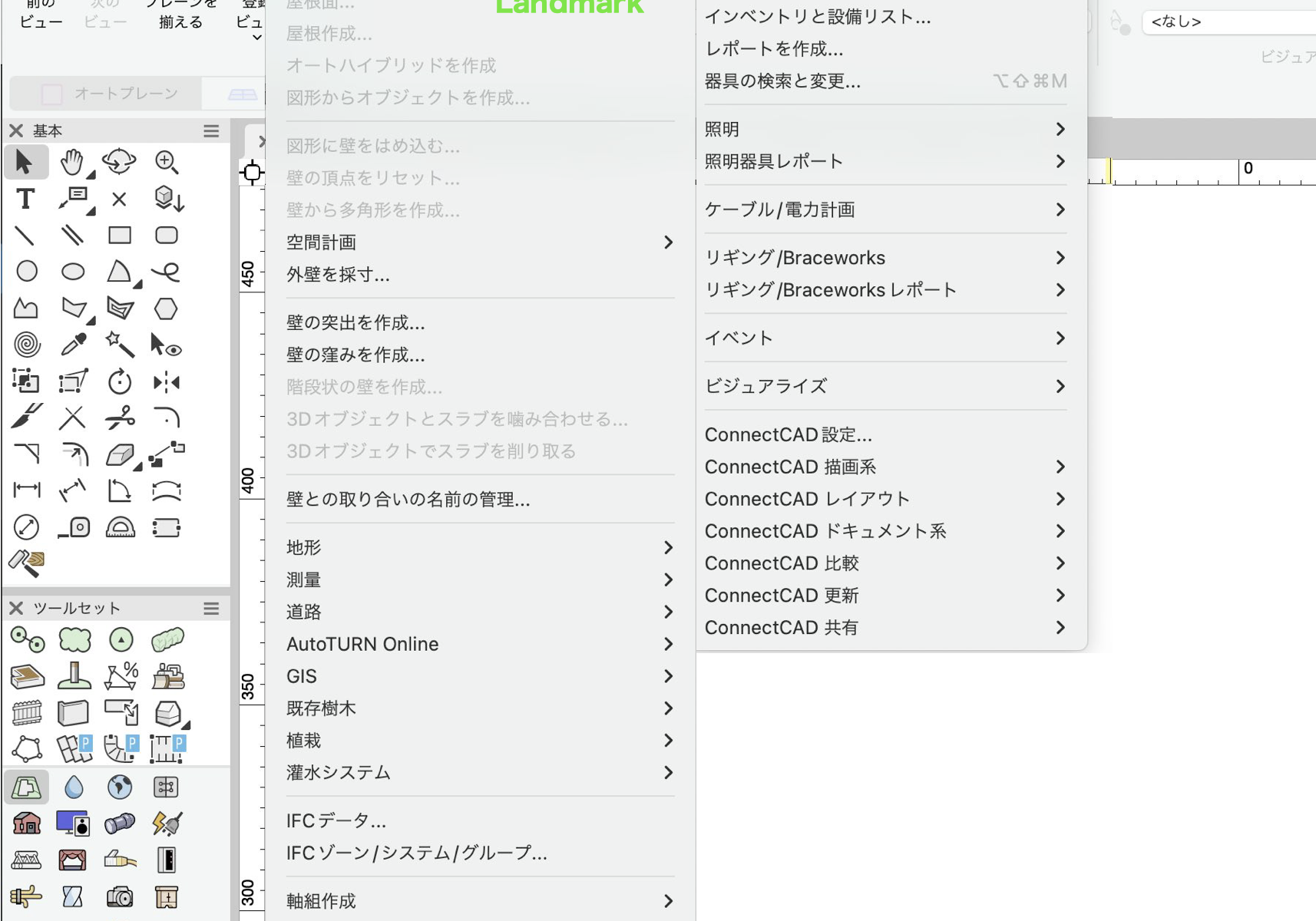Select the Trim scissors tool

[x=120, y=418]
